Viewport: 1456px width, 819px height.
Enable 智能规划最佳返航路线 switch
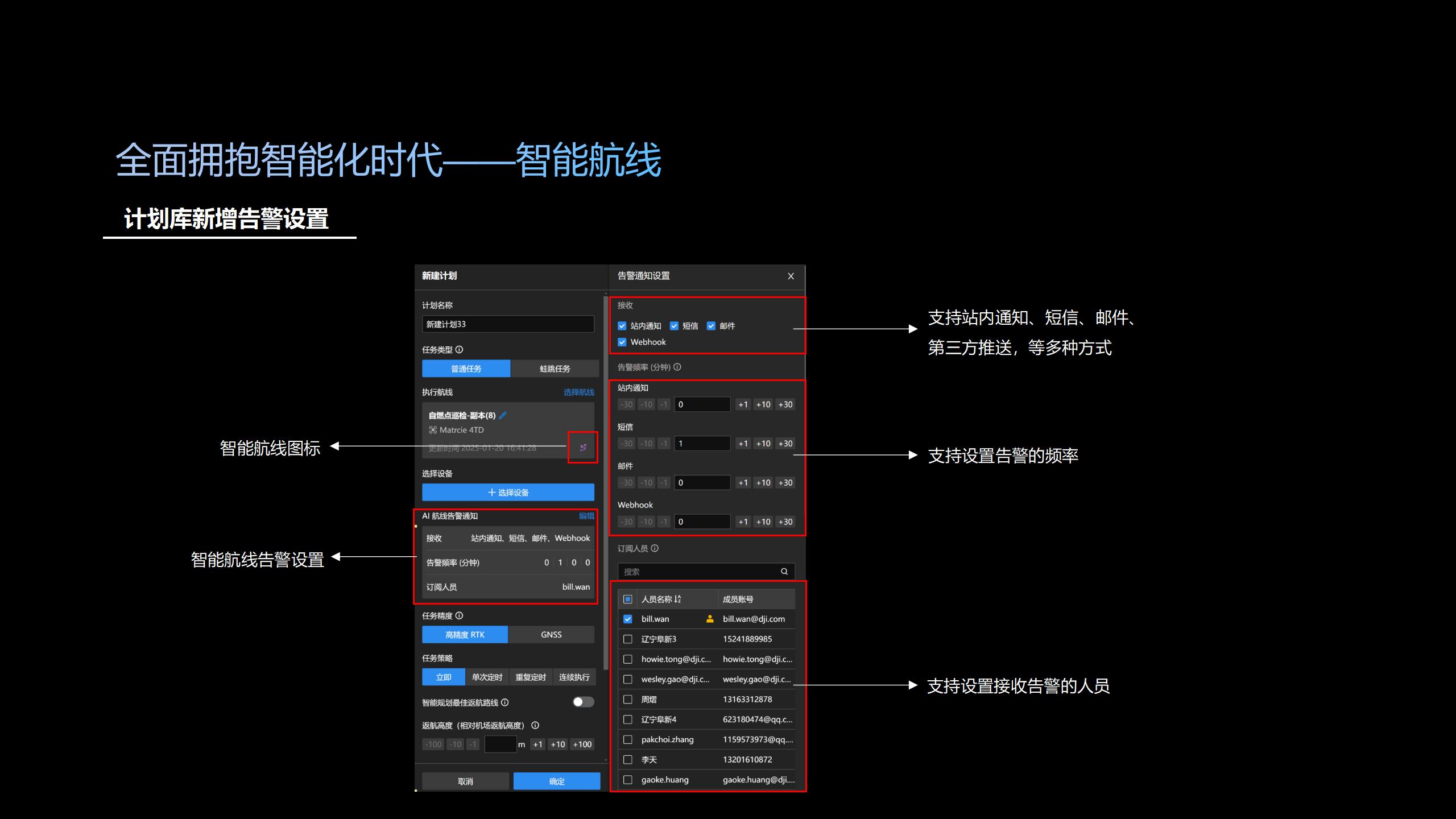point(583,702)
